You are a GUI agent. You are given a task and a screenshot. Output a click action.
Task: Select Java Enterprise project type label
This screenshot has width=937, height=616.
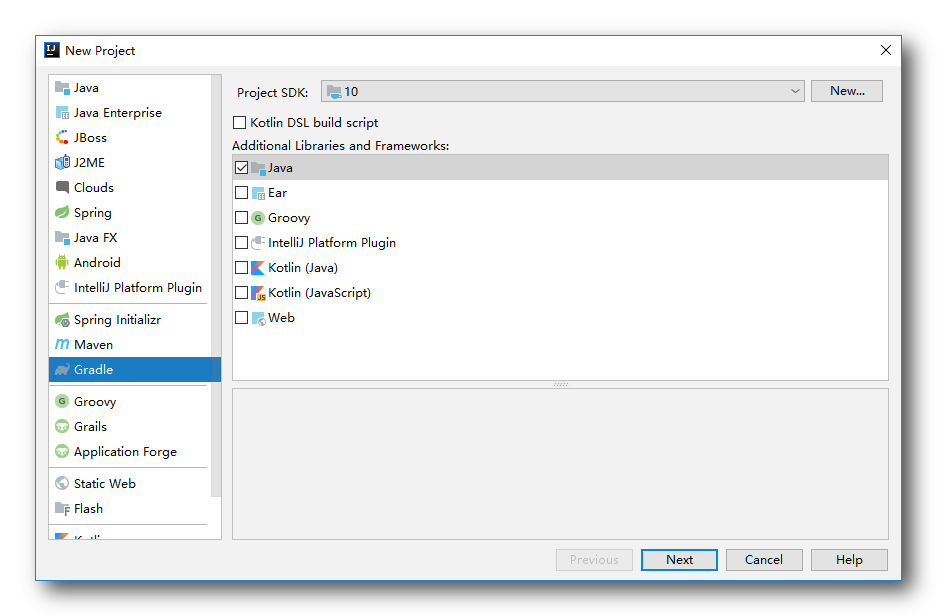click(x=118, y=113)
